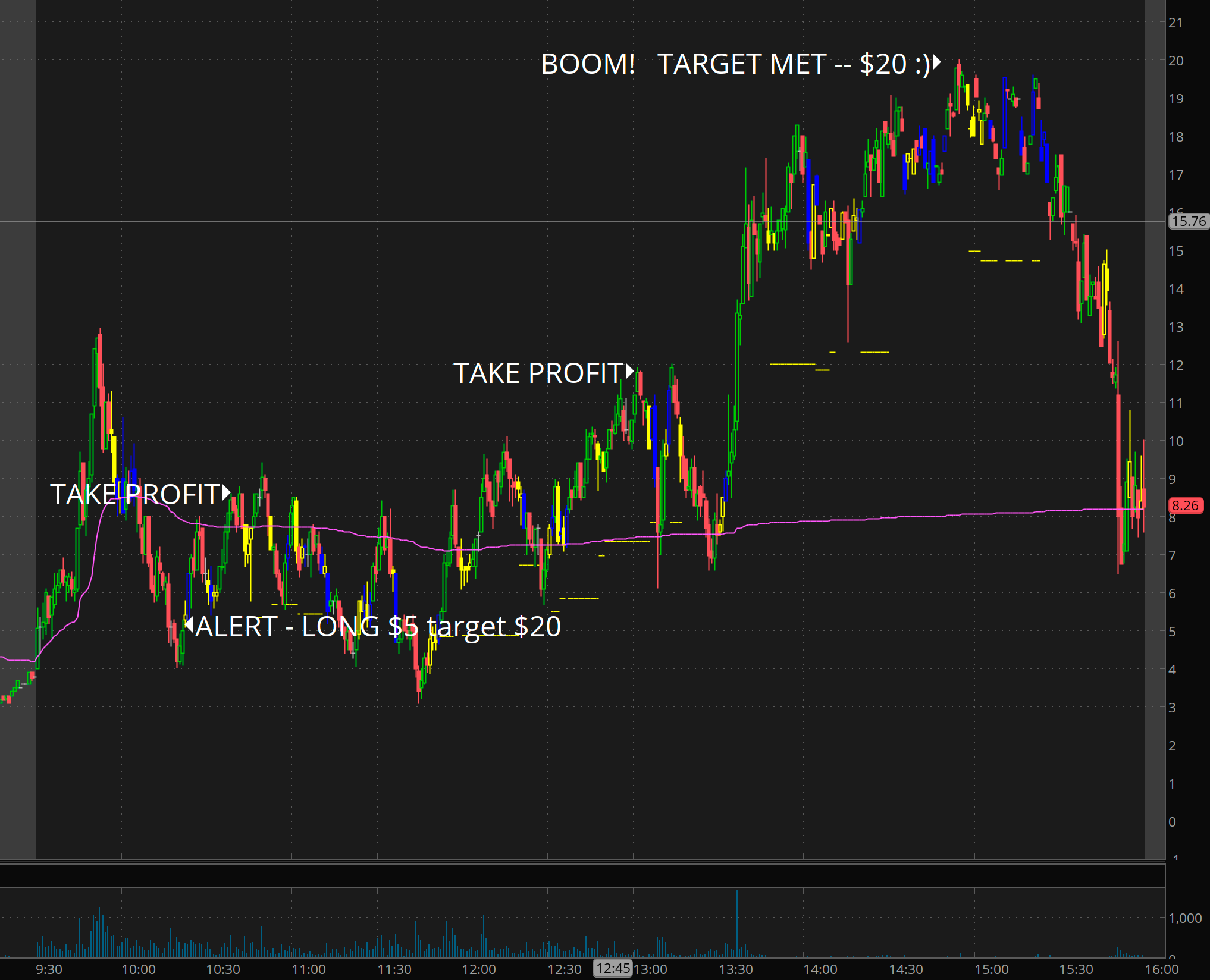This screenshot has height=980, width=1210.
Task: Click the 11:30 time axis label
Action: (394, 969)
